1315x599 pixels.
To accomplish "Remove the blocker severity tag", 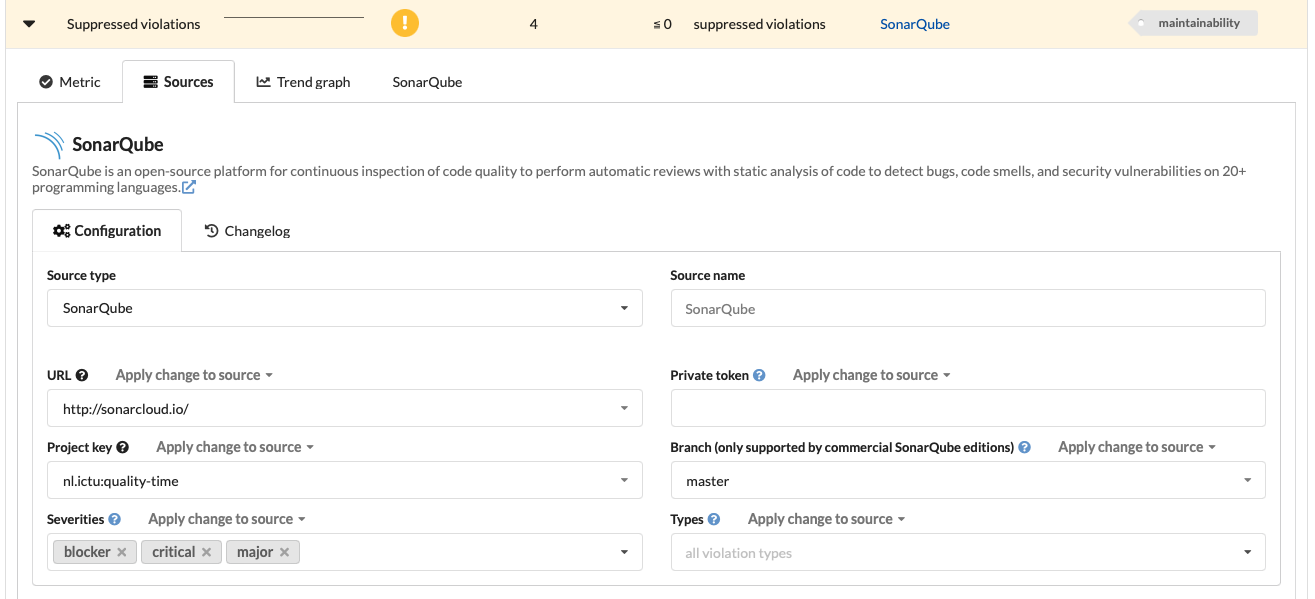I will click(121, 552).
